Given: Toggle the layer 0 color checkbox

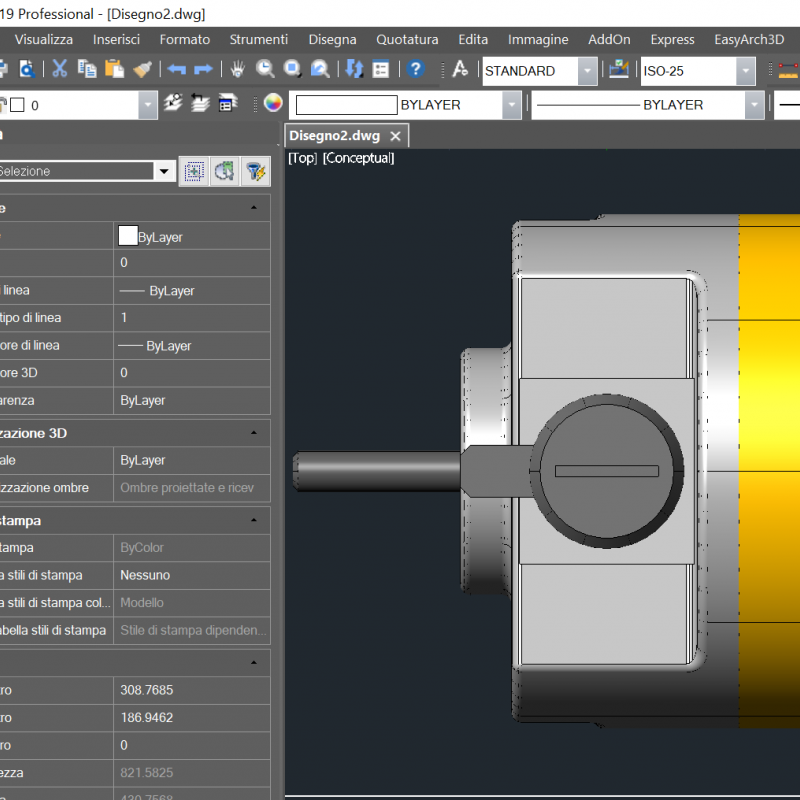Looking at the screenshot, I should tap(17, 105).
